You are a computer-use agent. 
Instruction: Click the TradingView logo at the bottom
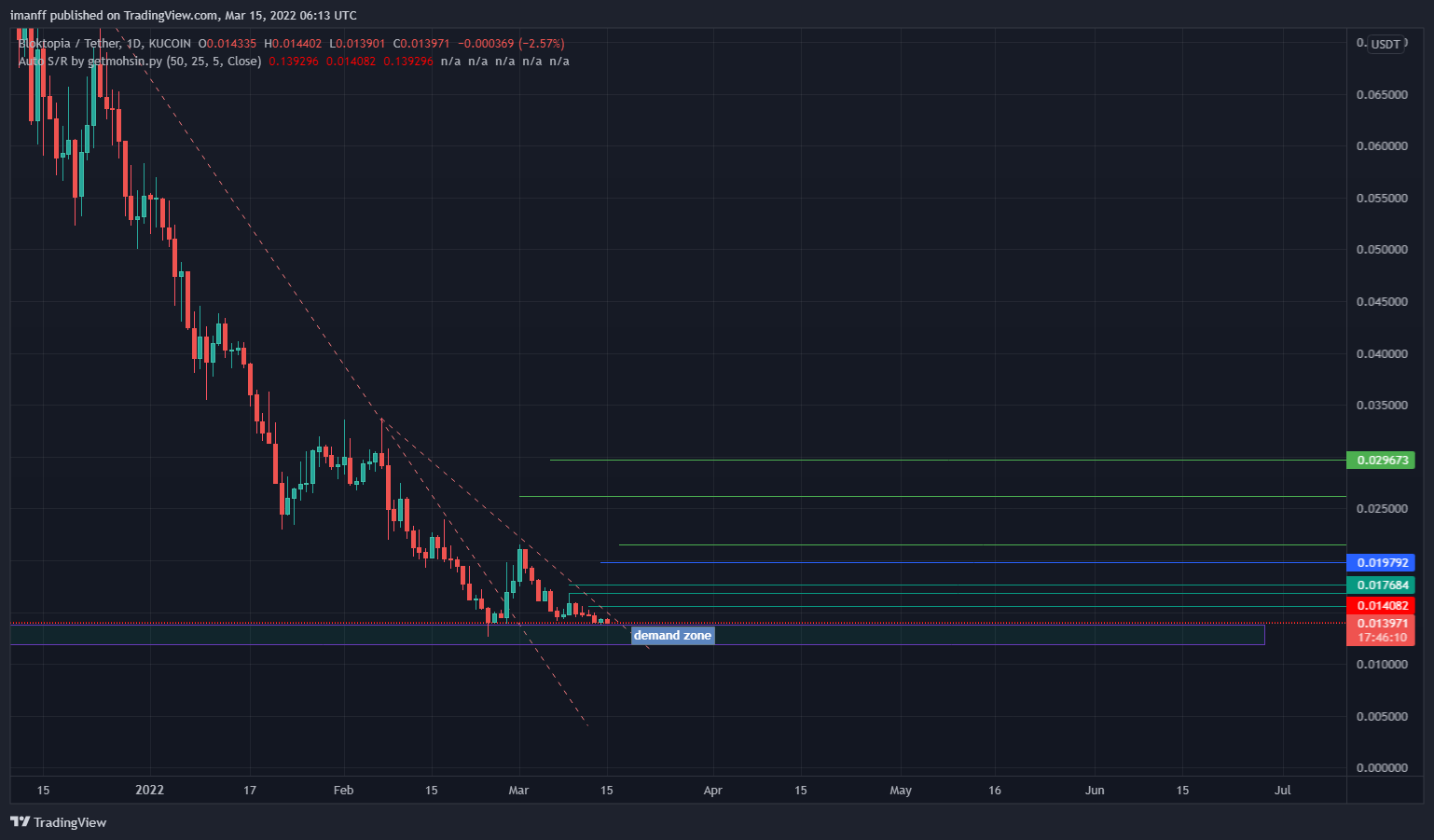click(58, 822)
